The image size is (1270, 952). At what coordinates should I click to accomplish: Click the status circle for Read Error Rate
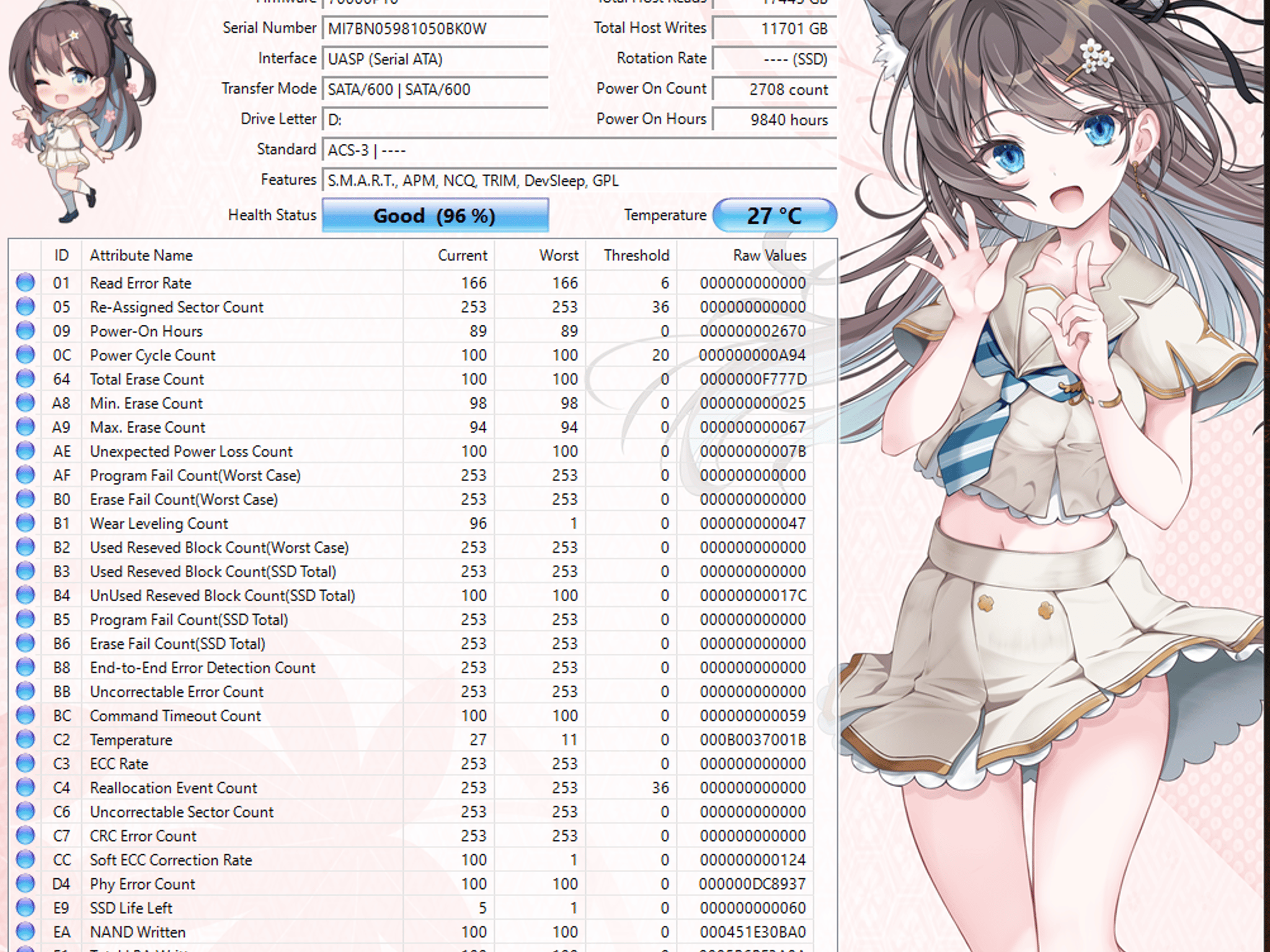click(25, 283)
